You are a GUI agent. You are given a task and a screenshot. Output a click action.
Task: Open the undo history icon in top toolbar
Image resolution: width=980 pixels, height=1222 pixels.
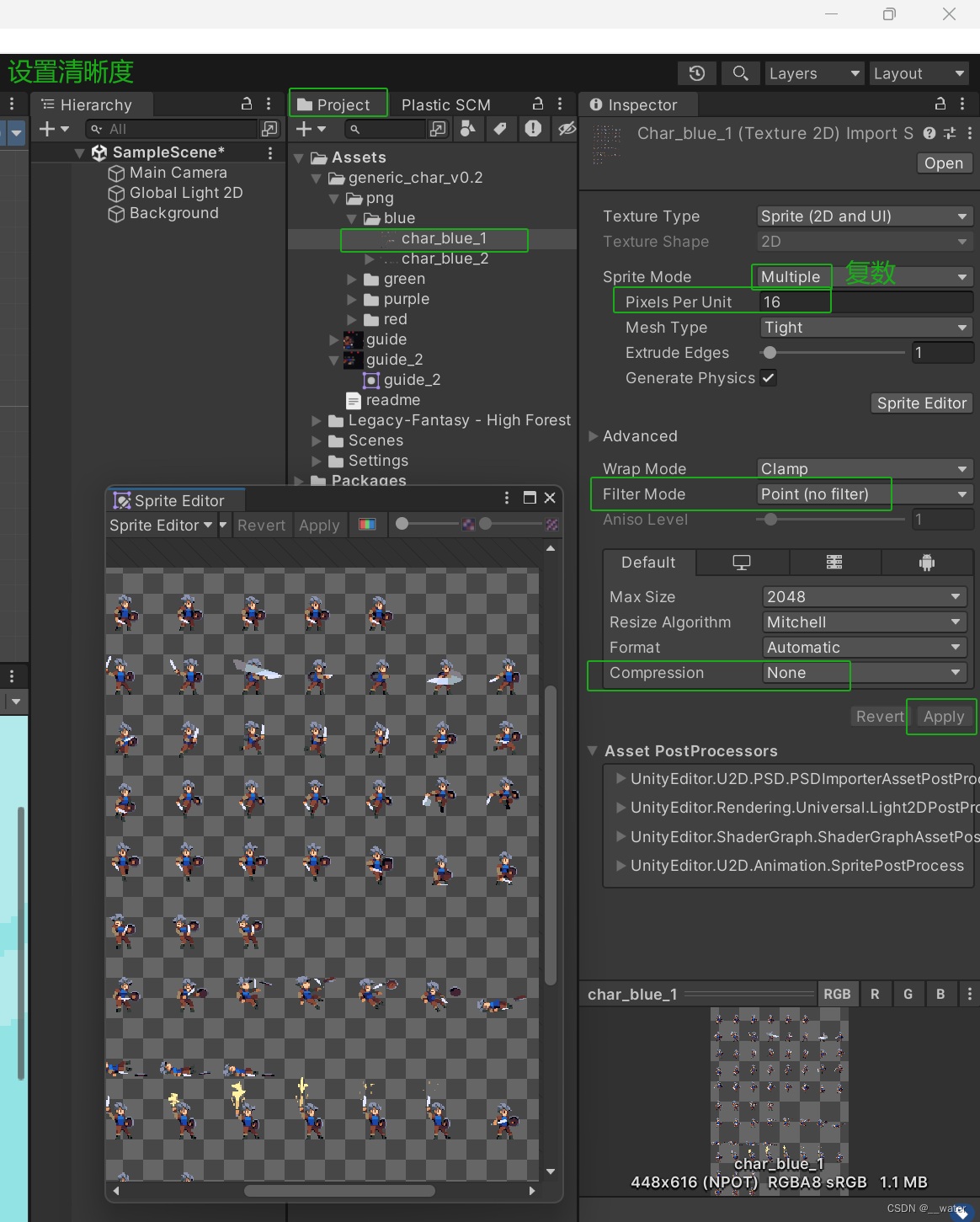(697, 73)
